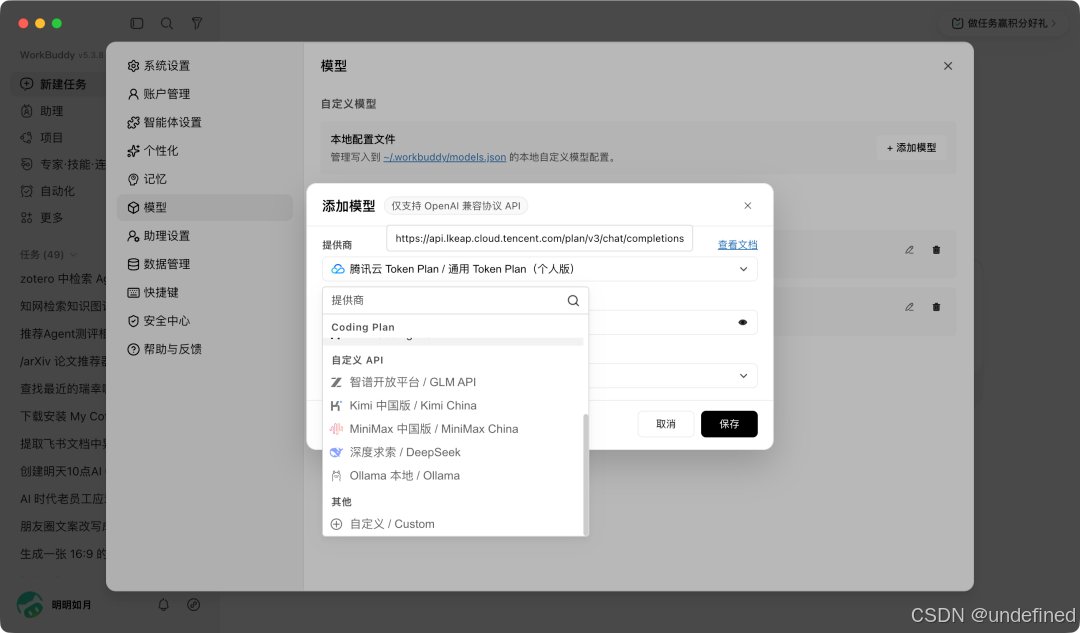Screen dimensions: 1080x633
Task: Expand the model dropdown chevron below API key
Action: point(743,376)
